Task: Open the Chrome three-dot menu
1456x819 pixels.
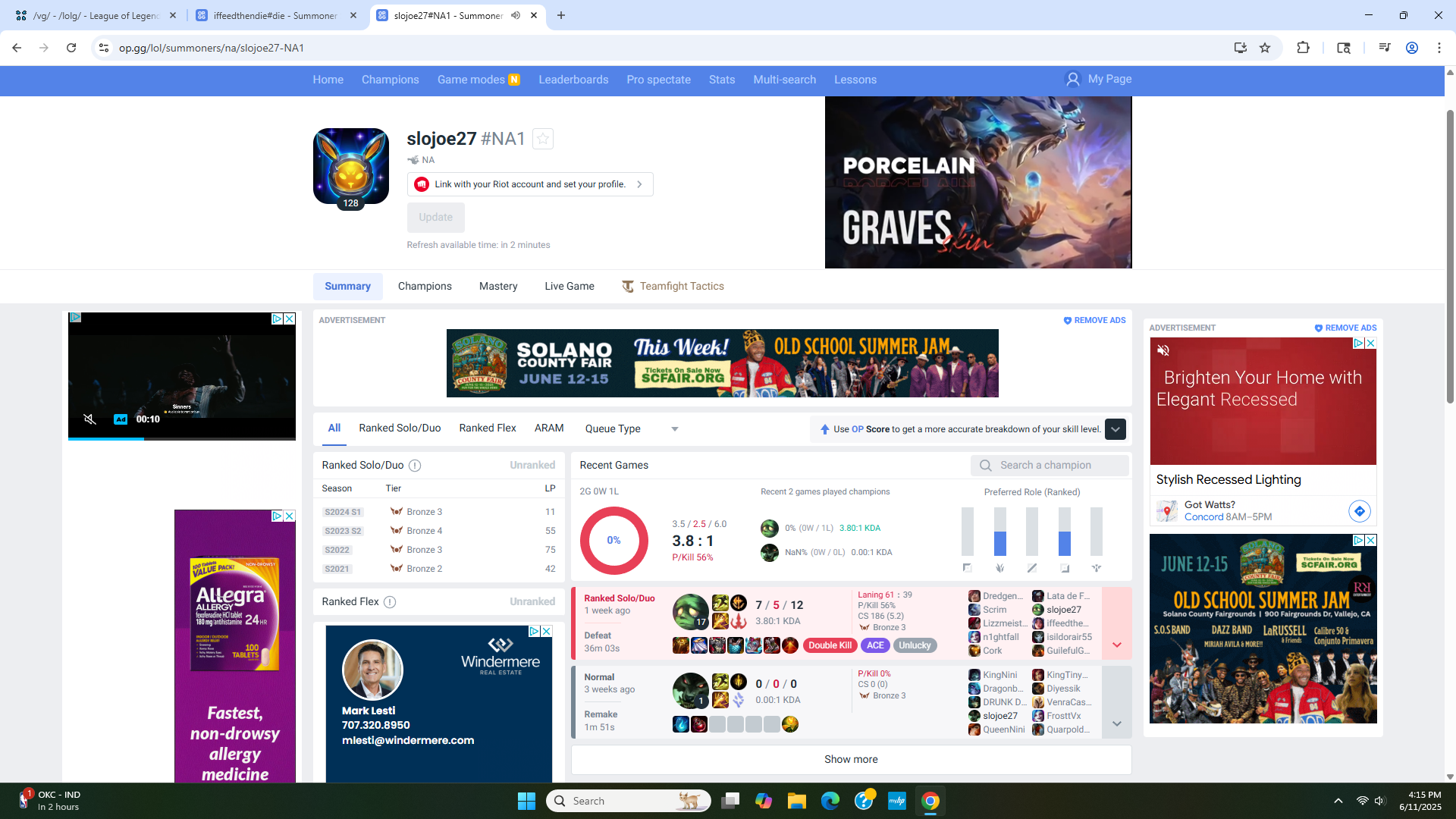Action: pyautogui.click(x=1439, y=48)
